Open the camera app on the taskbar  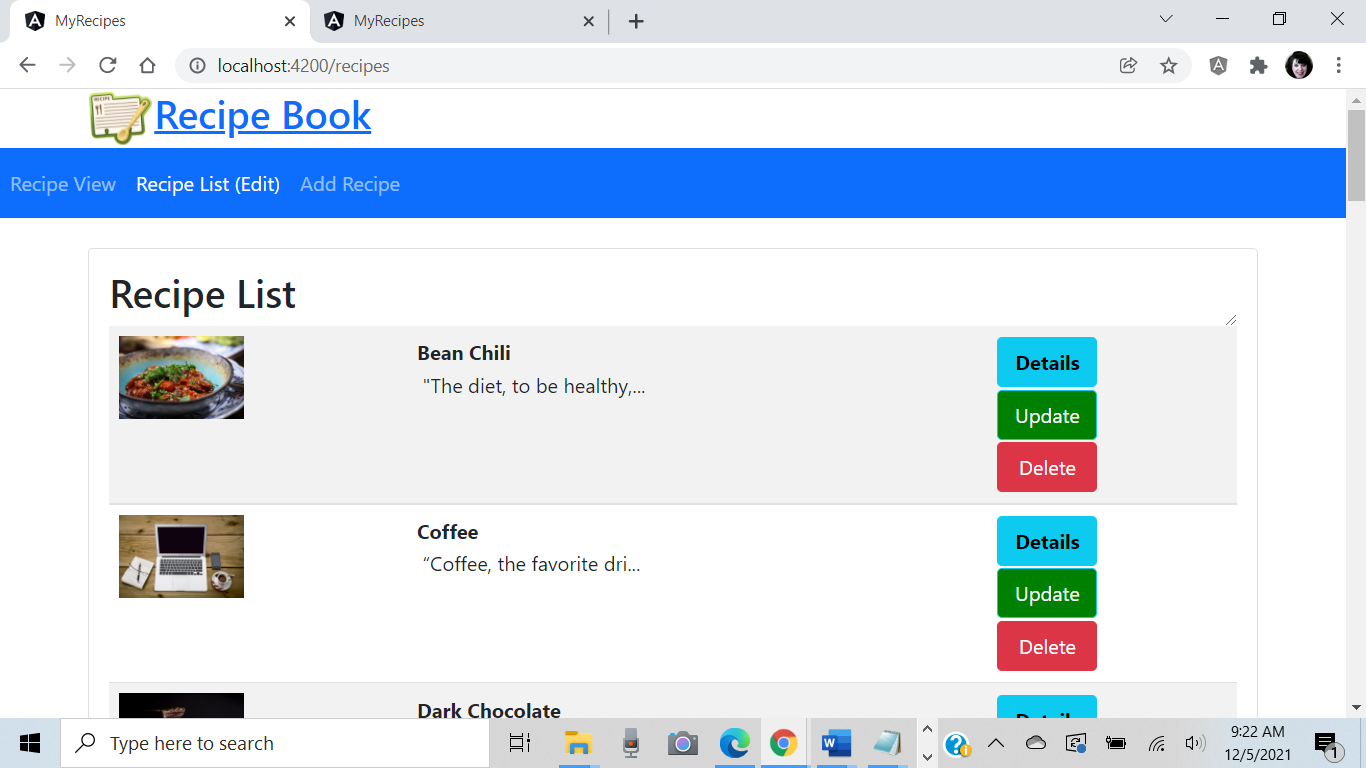(x=682, y=743)
